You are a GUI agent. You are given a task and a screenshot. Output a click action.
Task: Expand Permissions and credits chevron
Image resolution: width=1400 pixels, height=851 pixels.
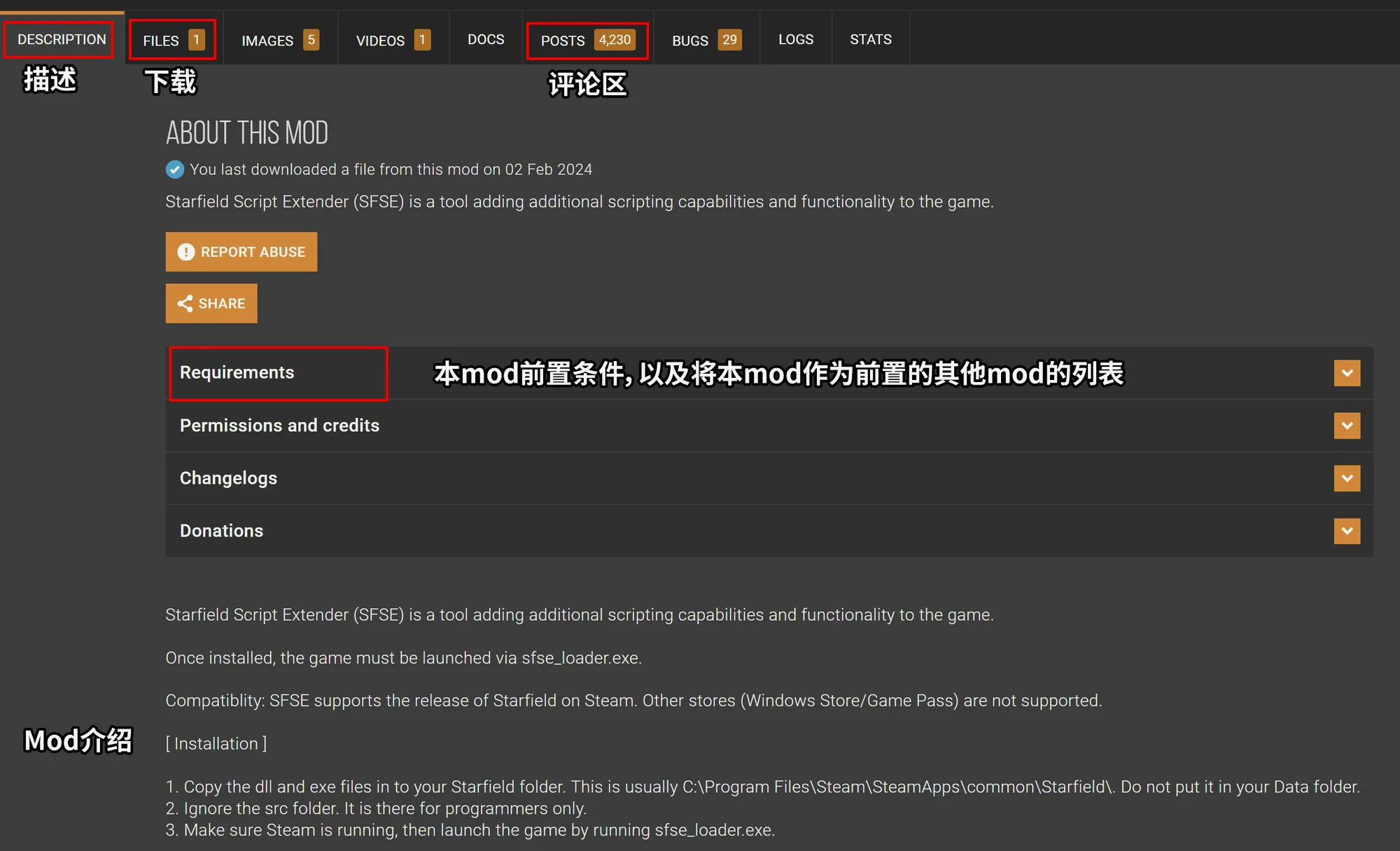(x=1347, y=425)
